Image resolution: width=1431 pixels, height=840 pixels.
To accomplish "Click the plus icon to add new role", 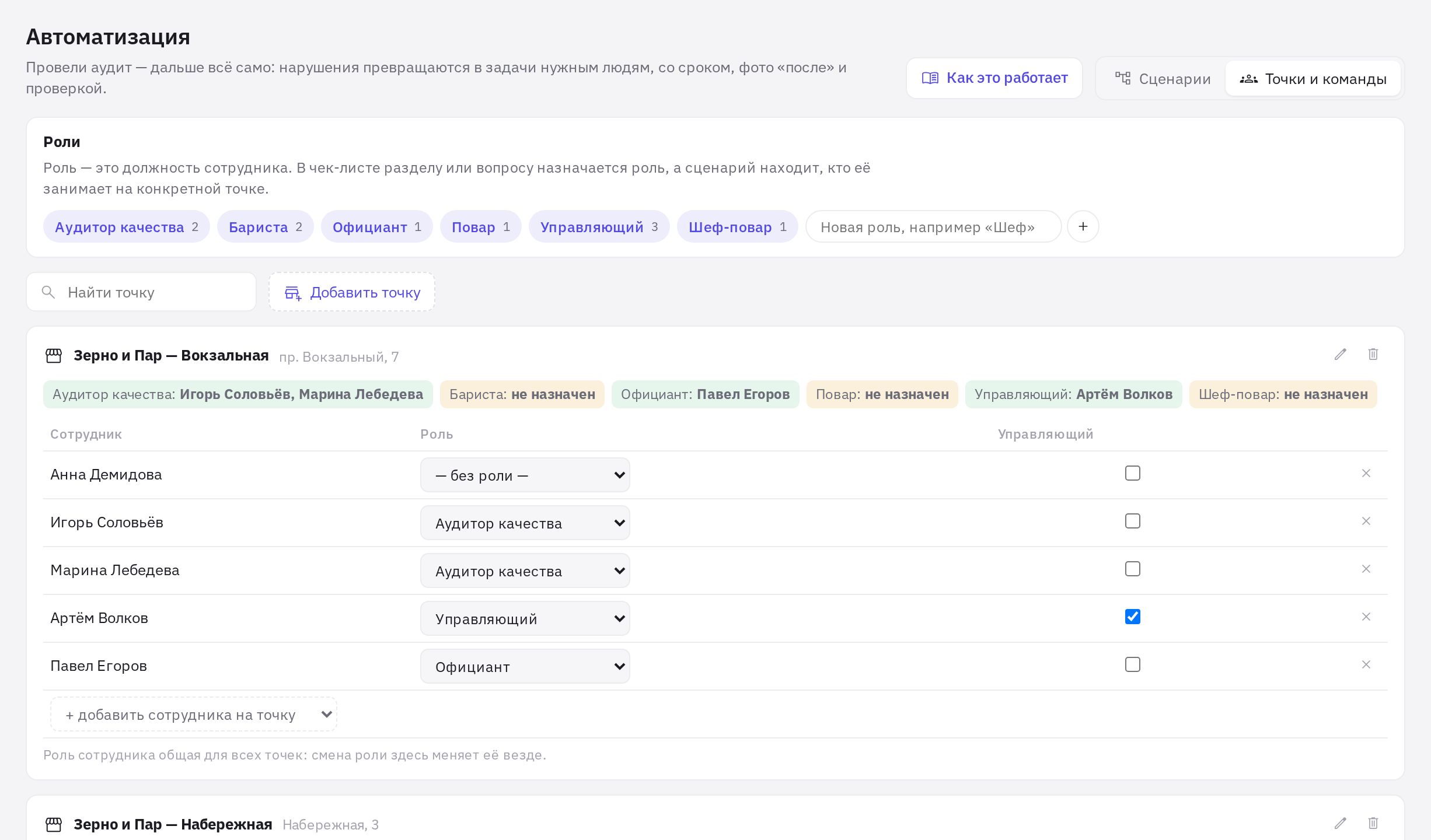I will coord(1083,226).
